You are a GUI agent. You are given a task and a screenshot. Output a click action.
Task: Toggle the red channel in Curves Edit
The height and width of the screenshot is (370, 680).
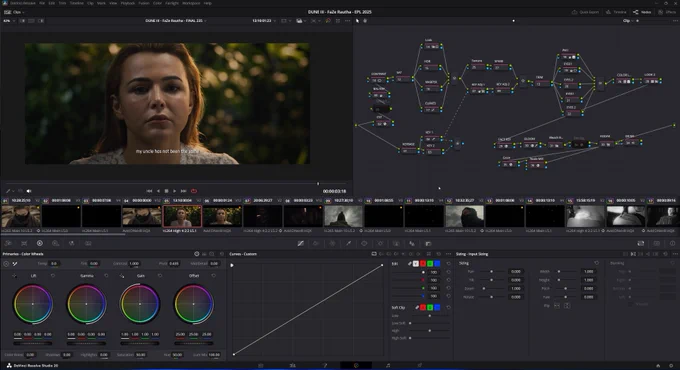tap(423, 263)
